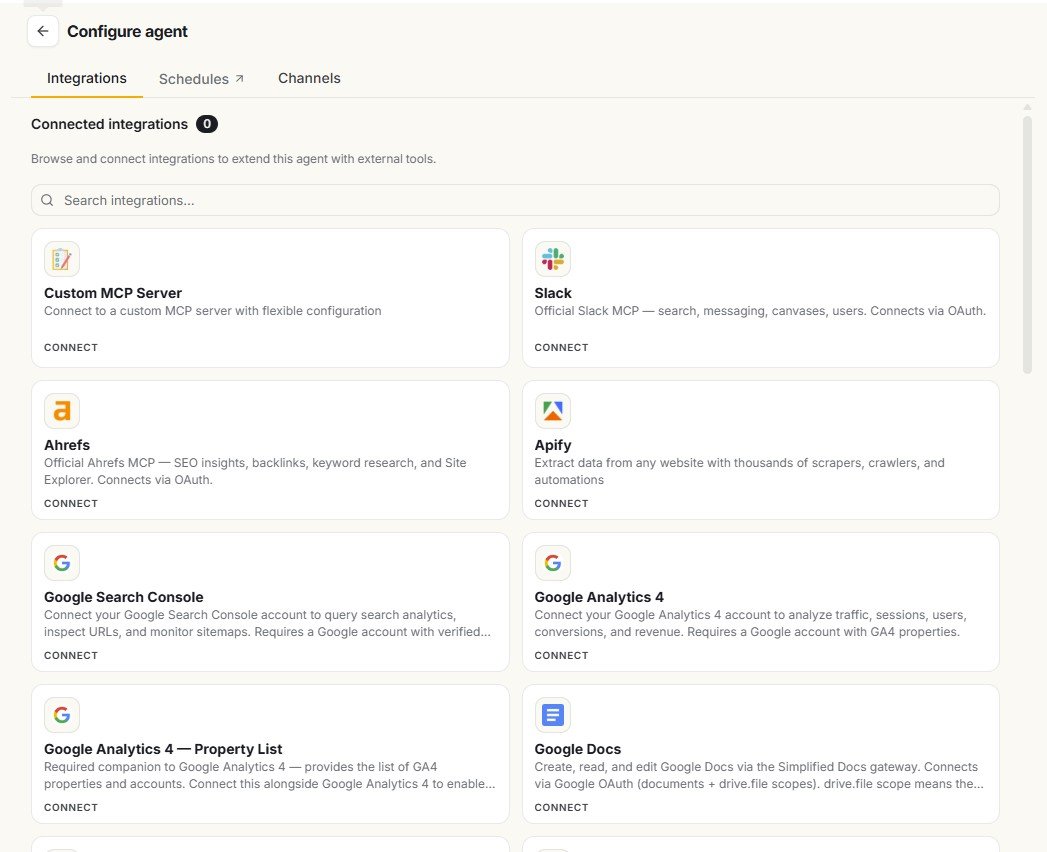1047x852 pixels.
Task: Click GA4 description about traffic and sessions
Action: click(x=751, y=624)
